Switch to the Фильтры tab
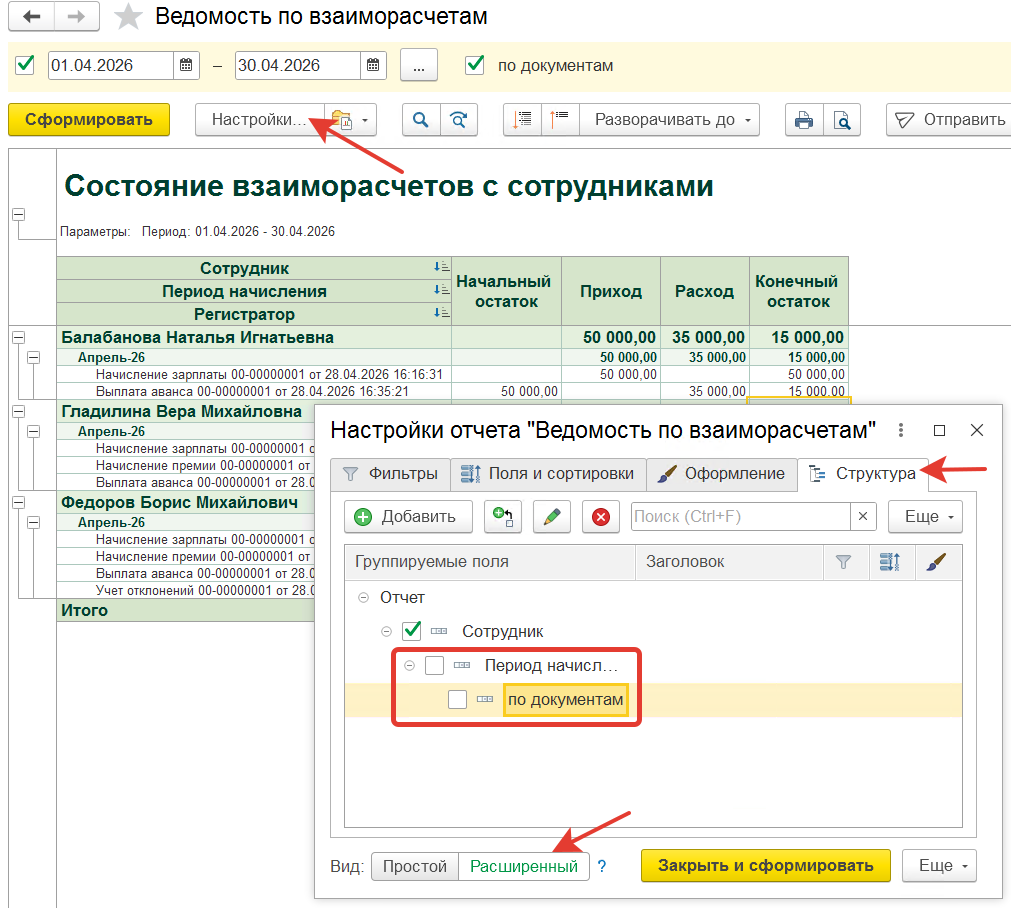1011x908 pixels. click(390, 474)
